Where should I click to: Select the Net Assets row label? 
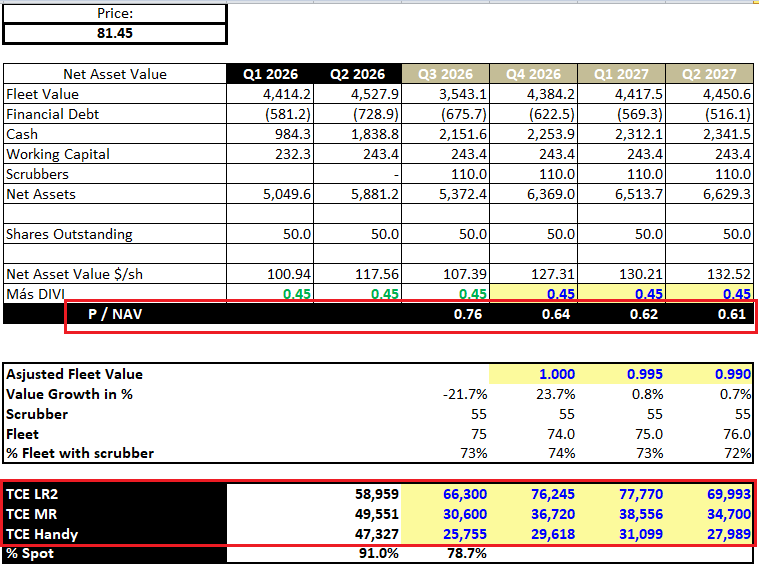click(x=115, y=194)
